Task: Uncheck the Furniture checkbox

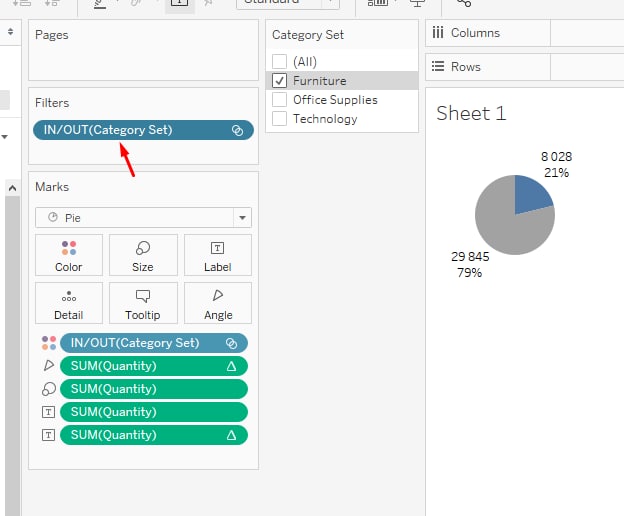Action: pyautogui.click(x=279, y=81)
